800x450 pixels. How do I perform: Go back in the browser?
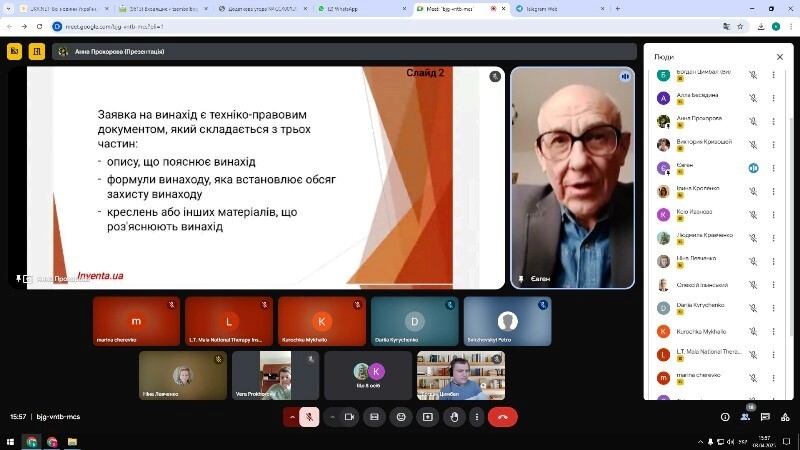[10, 27]
